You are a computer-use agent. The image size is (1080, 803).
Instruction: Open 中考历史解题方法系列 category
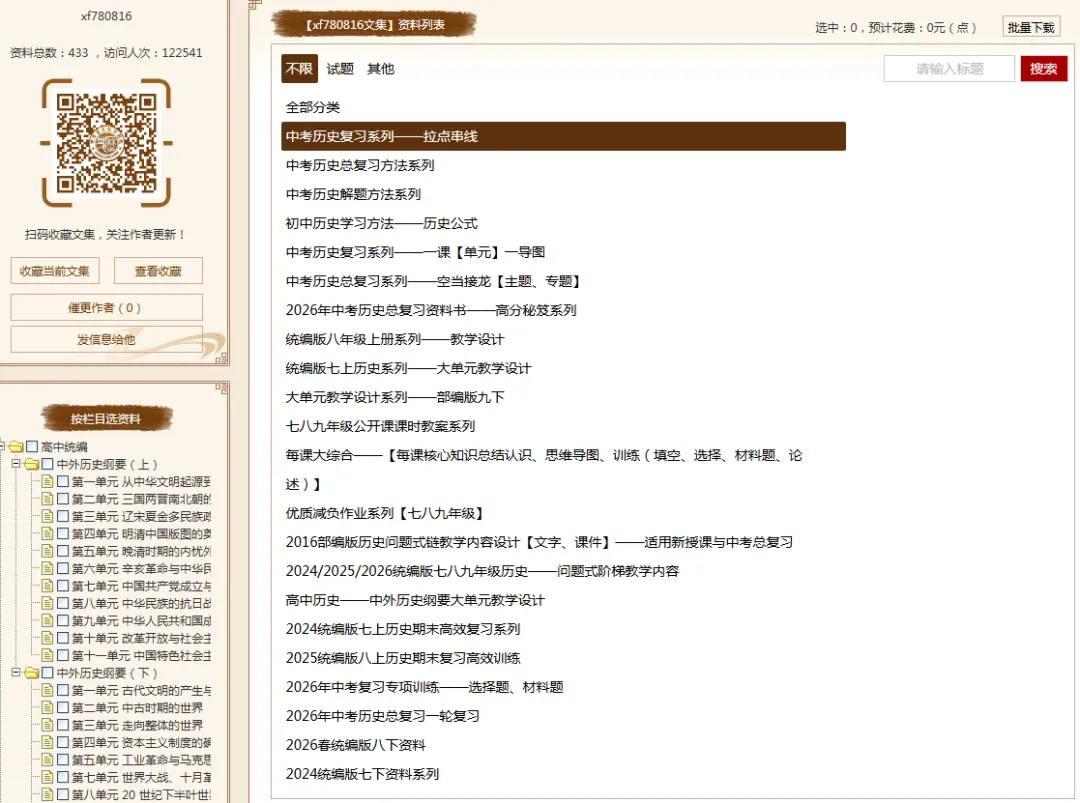pos(353,194)
